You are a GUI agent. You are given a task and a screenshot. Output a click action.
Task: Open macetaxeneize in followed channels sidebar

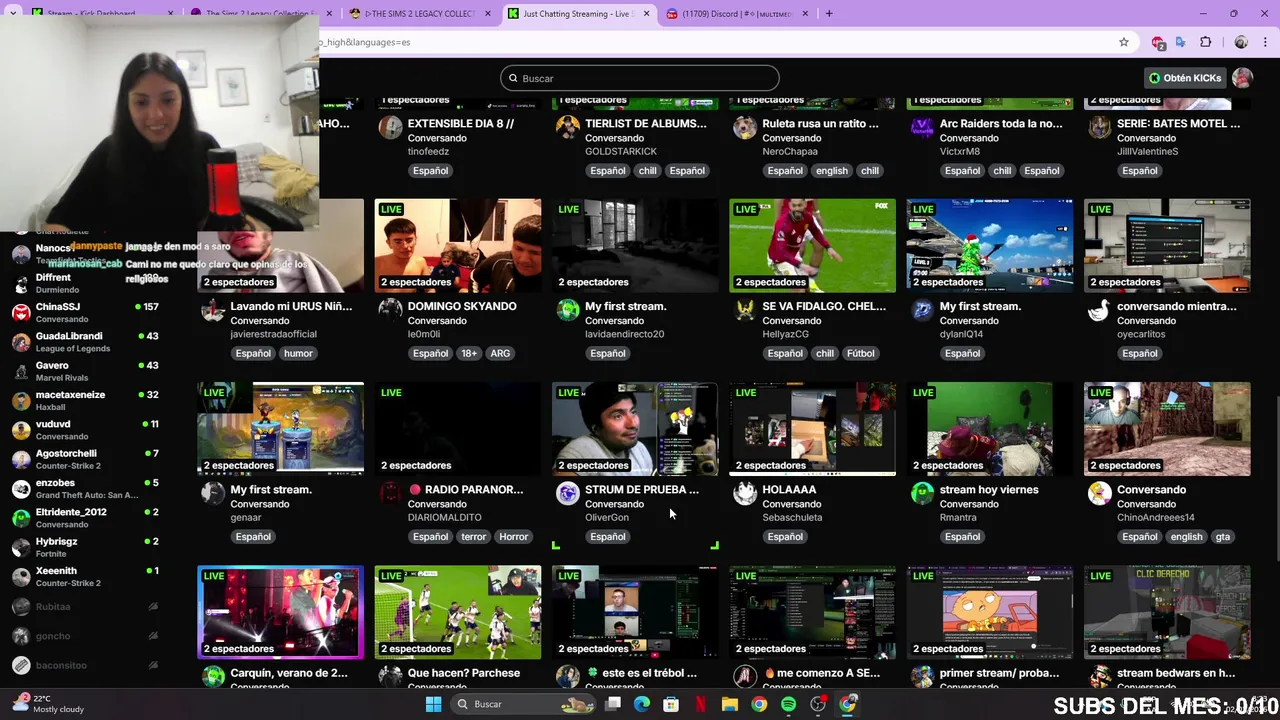click(x=86, y=400)
